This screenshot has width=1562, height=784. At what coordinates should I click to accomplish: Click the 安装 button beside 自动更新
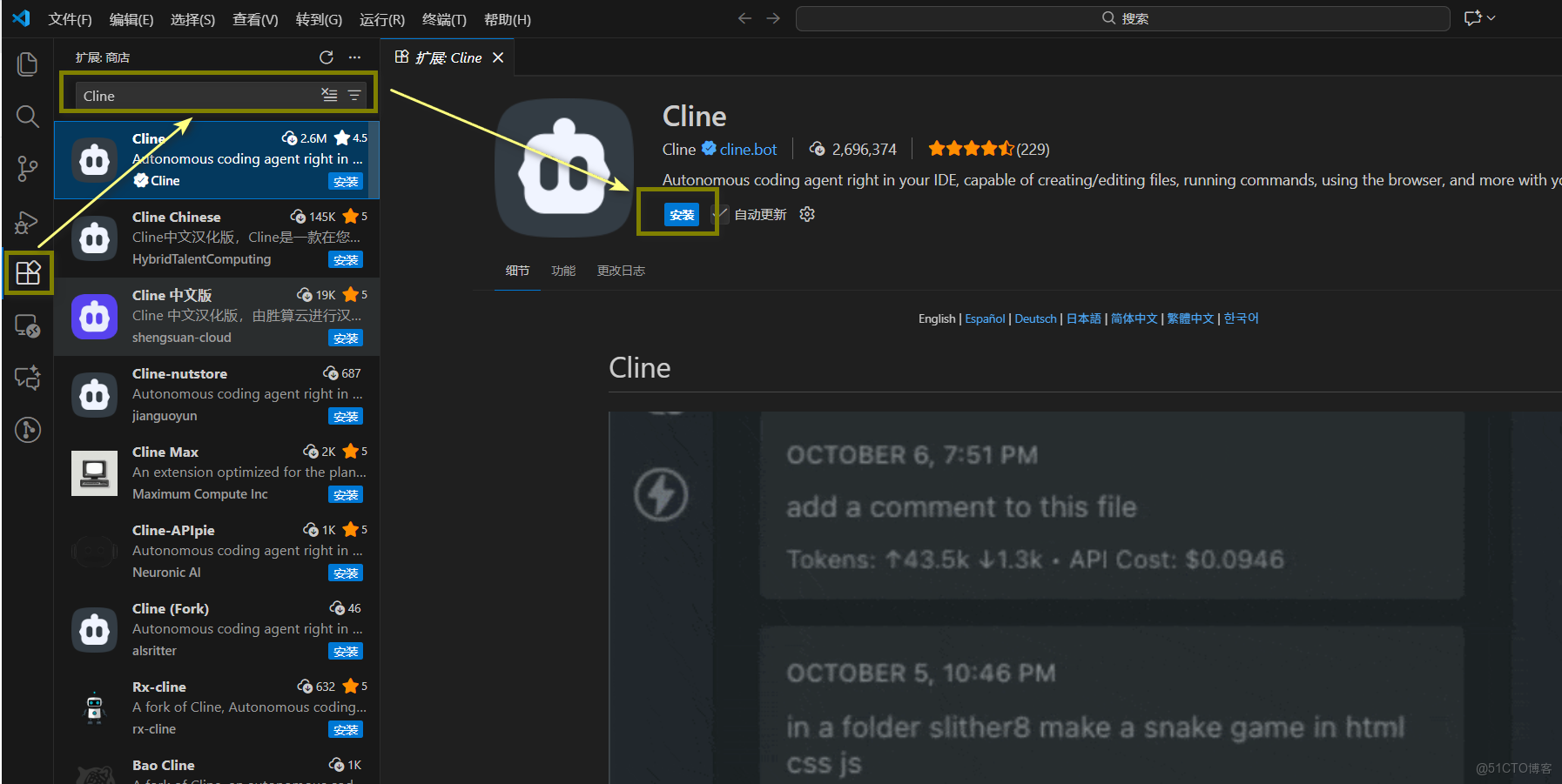point(682,214)
